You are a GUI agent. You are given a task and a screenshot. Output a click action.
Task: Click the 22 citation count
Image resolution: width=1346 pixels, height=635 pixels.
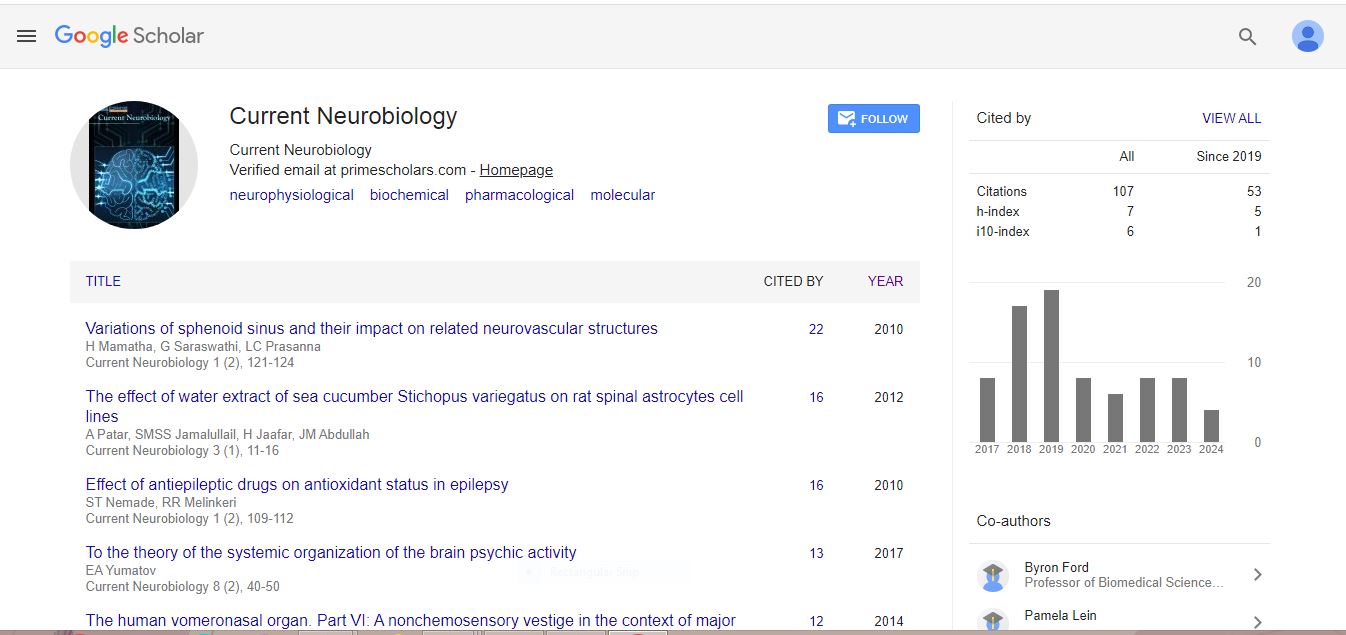pyautogui.click(x=816, y=329)
